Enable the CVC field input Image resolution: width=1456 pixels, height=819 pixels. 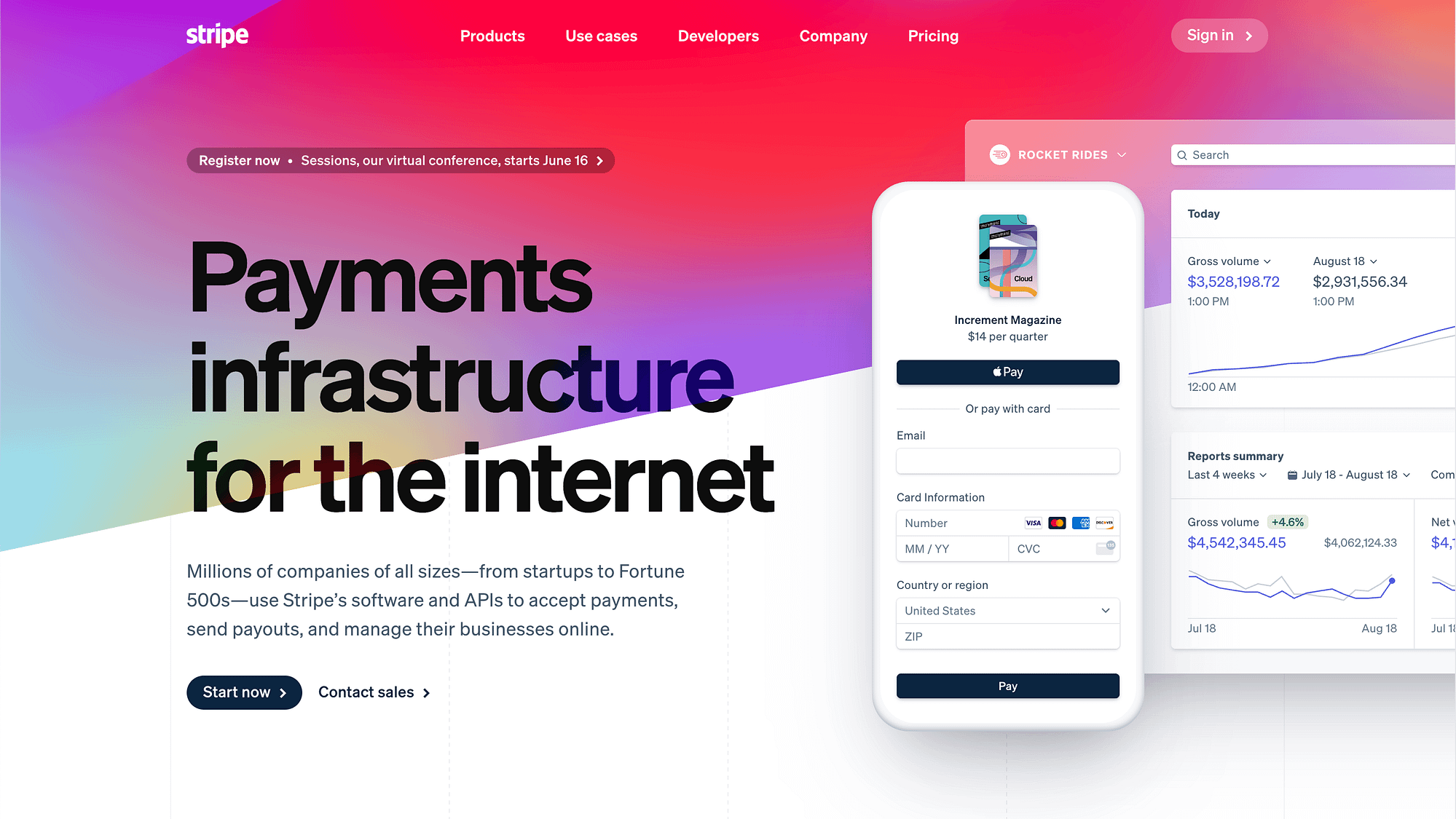[x=1063, y=548]
